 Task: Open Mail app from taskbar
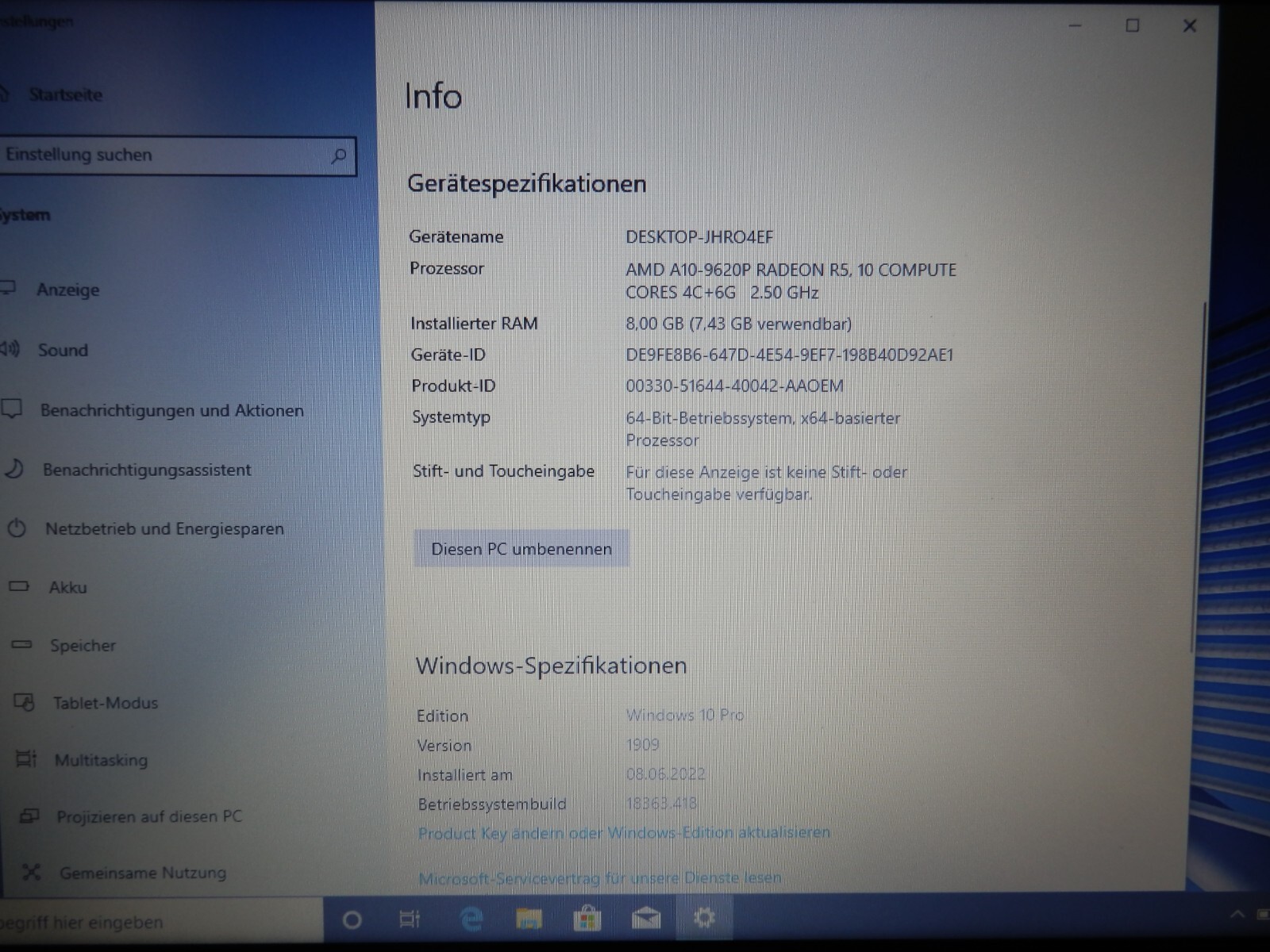[x=646, y=919]
